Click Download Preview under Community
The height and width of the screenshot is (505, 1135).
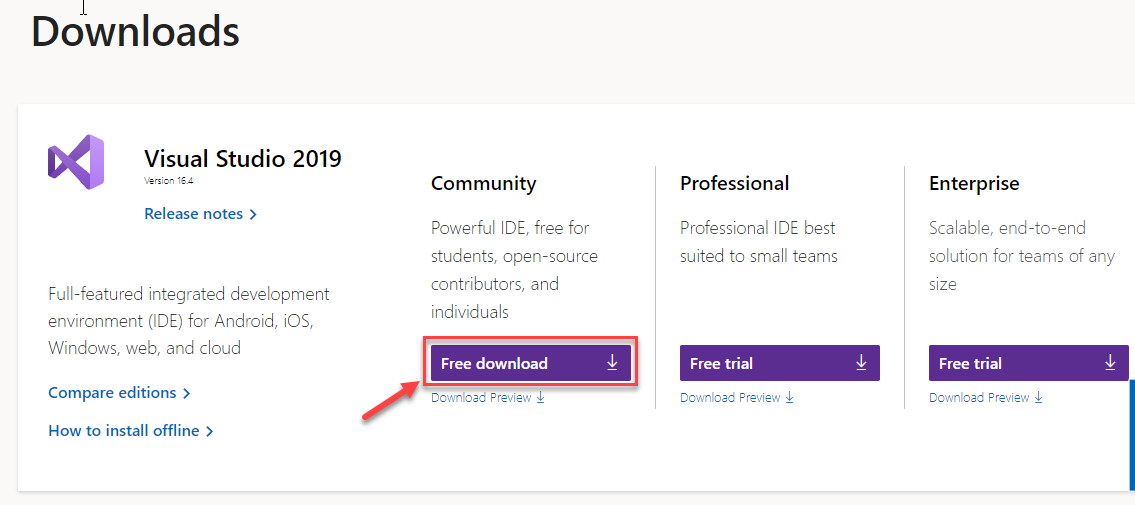[488, 398]
